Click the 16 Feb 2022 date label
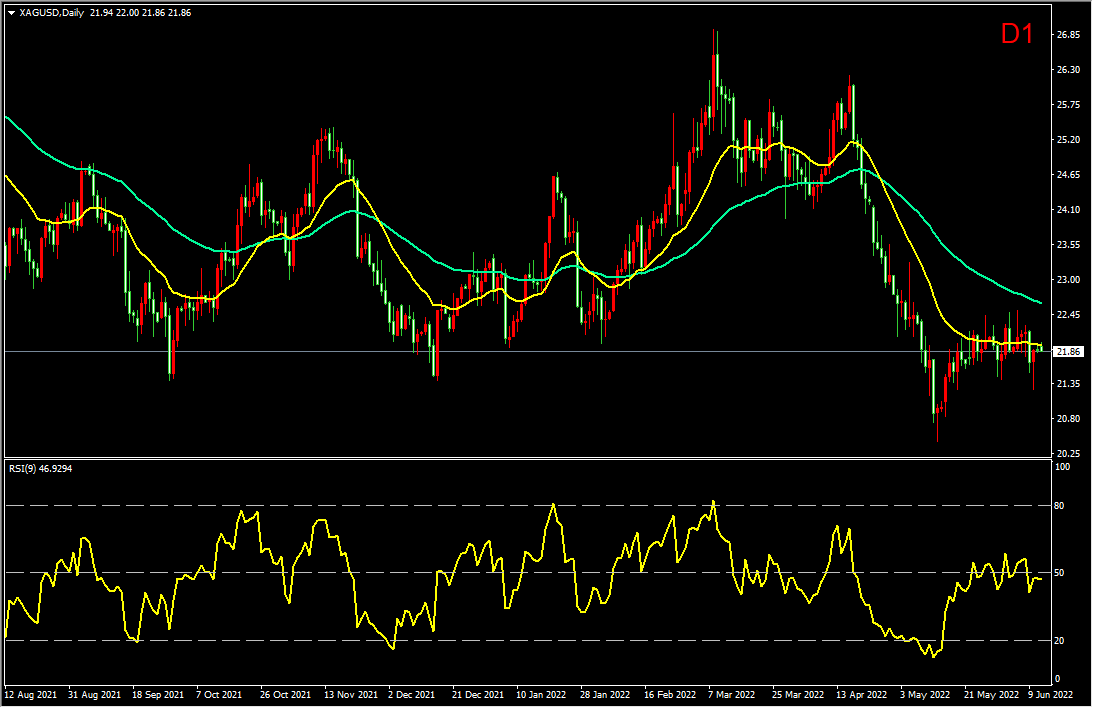The width and height of the screenshot is (1093, 708). click(670, 695)
